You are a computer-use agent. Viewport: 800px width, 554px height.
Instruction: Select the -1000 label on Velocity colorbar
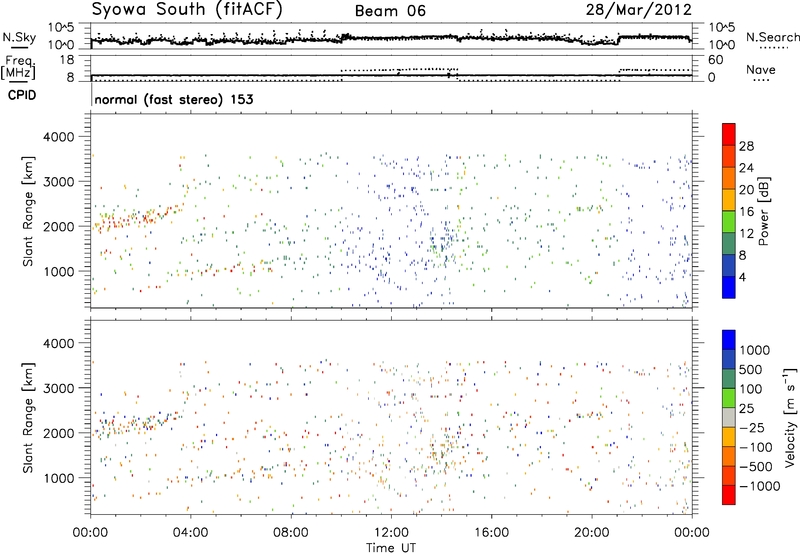(x=759, y=486)
